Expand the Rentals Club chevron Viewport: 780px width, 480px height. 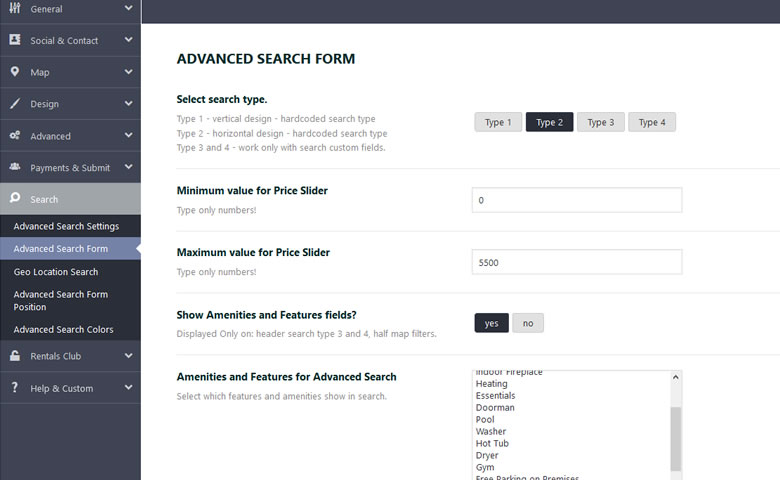pos(129,356)
